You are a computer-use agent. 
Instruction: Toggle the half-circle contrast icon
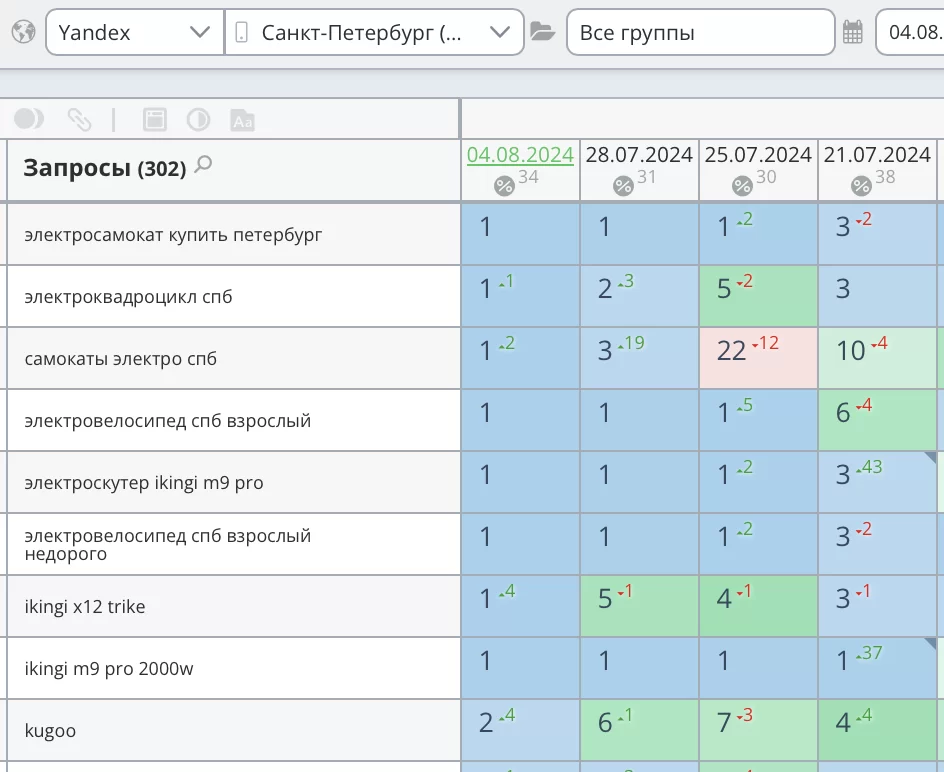198,120
